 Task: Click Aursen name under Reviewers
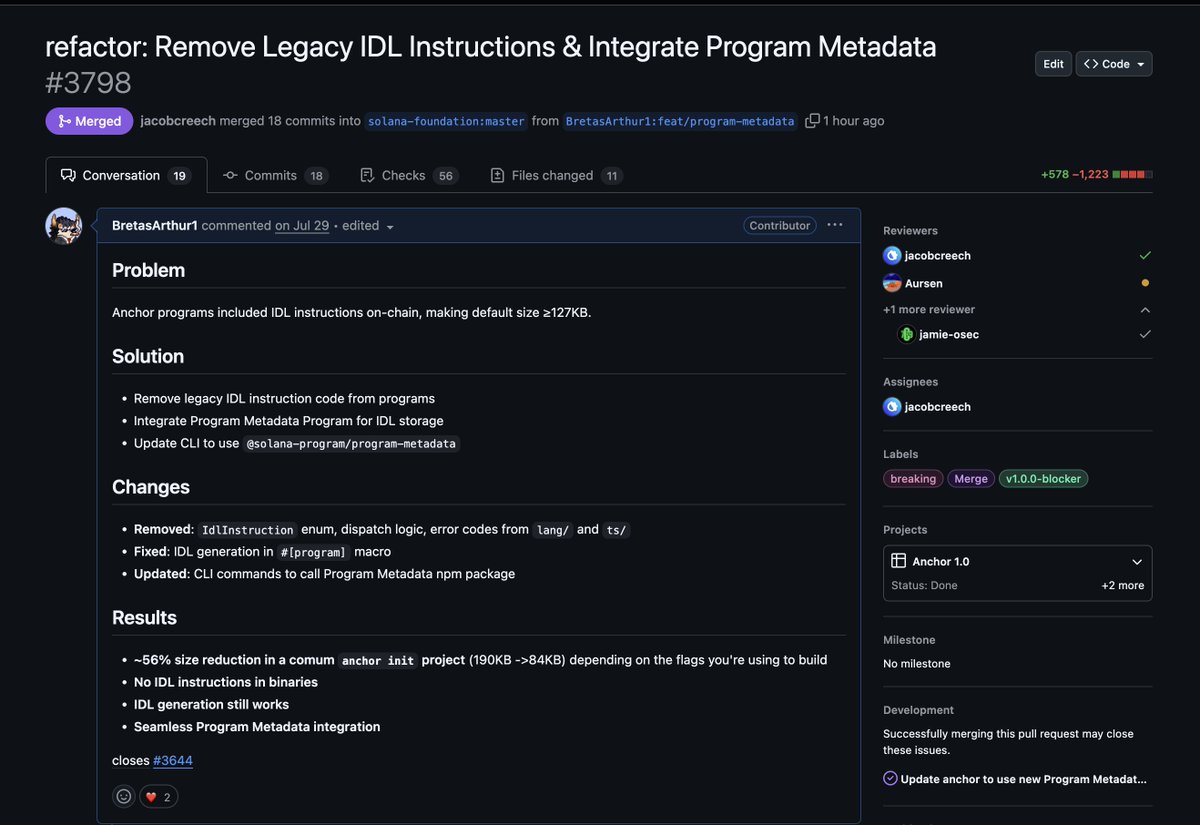[925, 284]
